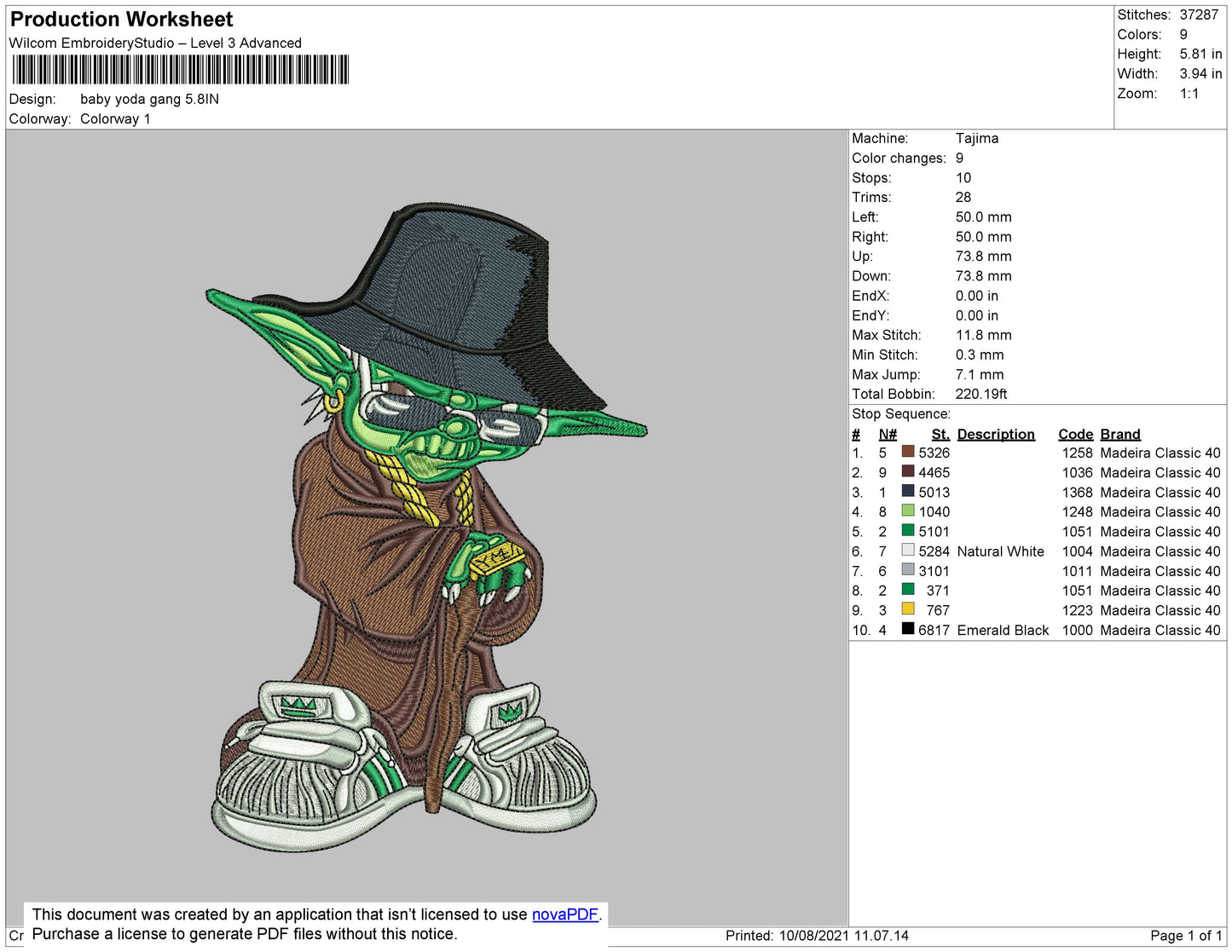Viewport: 1232px width, 952px height.
Task: Click the Max Stitch value '11.8 mm'
Action: click(984, 335)
